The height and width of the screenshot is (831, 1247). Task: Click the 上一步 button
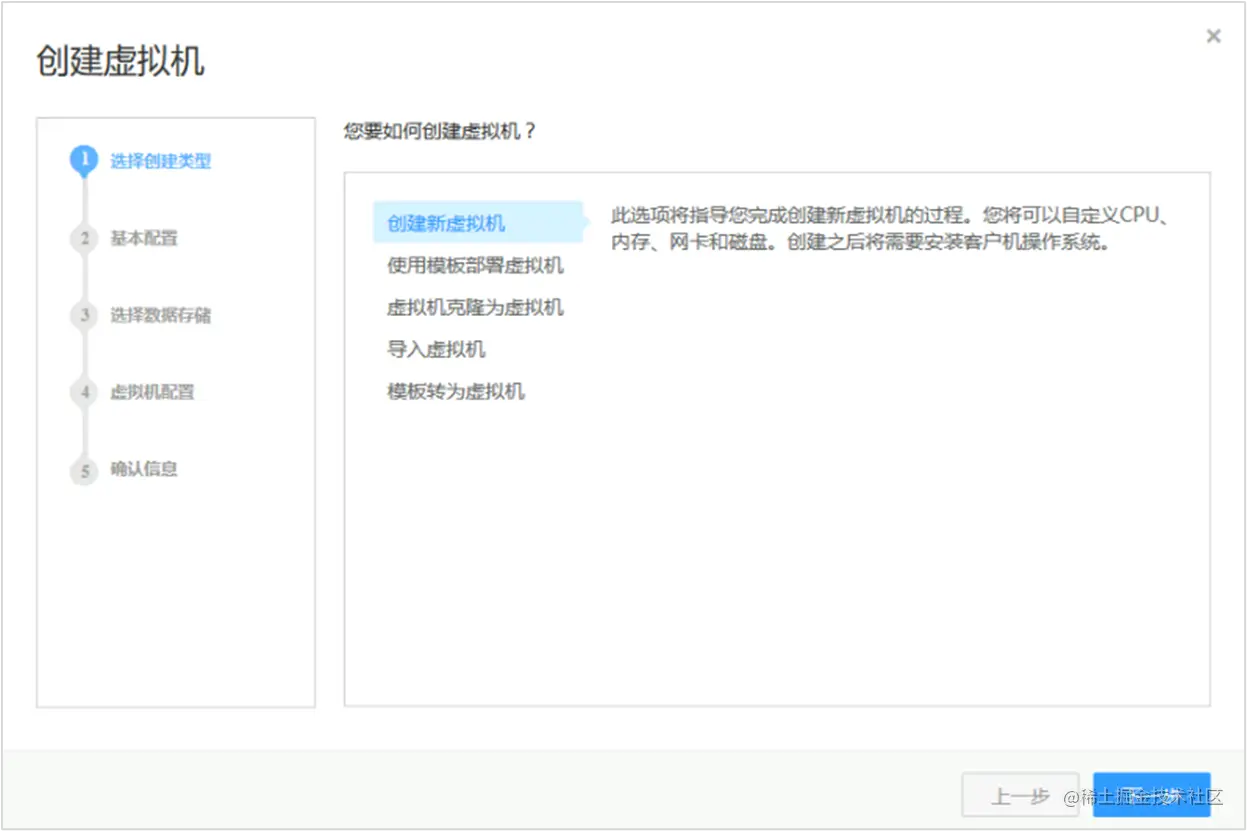[x=1020, y=796]
